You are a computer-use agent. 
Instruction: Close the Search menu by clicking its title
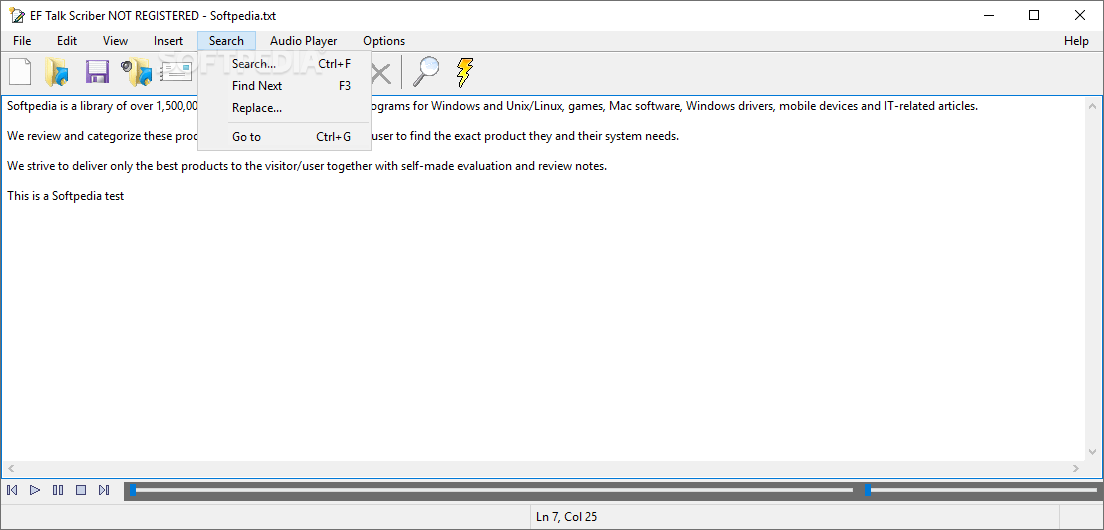[x=226, y=41]
